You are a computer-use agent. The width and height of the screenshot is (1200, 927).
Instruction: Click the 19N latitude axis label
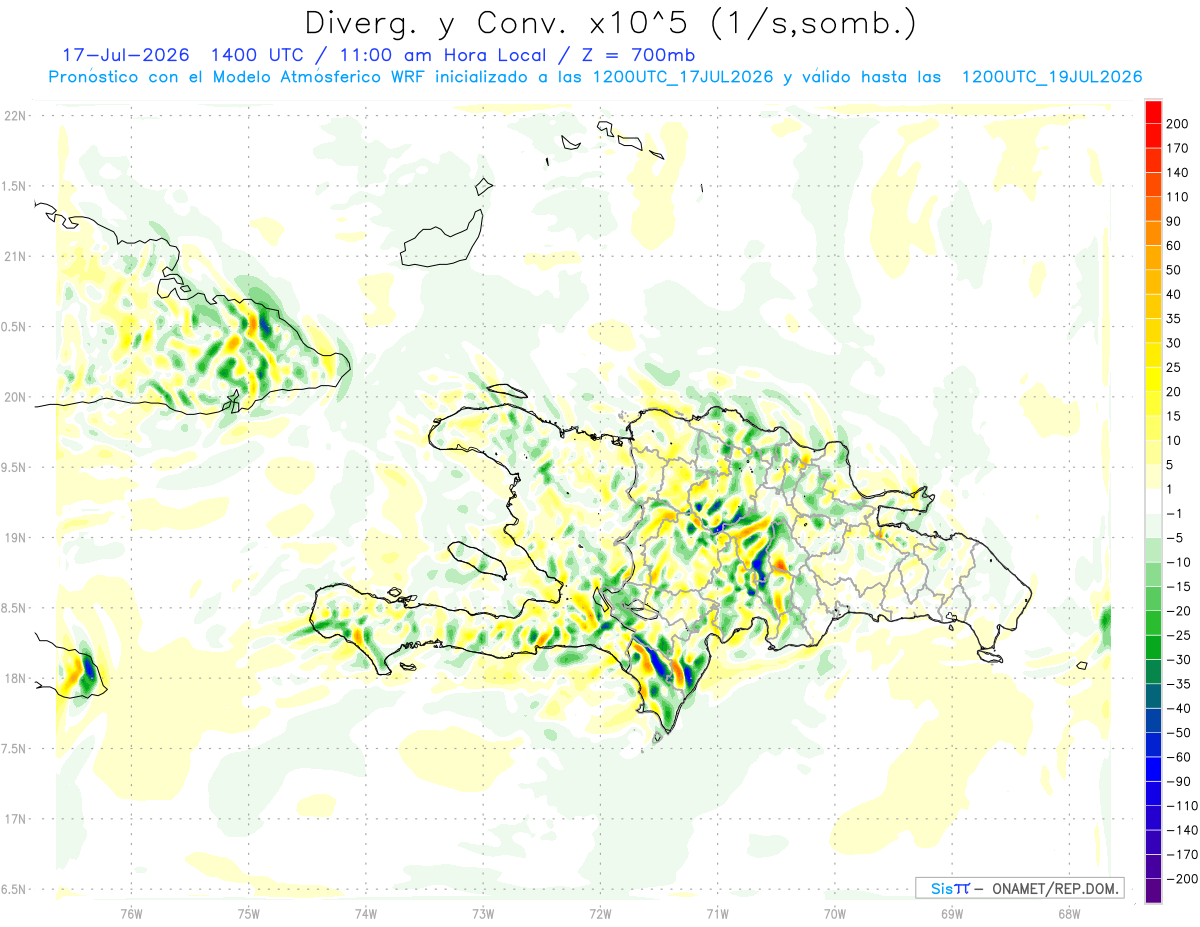pyautogui.click(x=16, y=538)
